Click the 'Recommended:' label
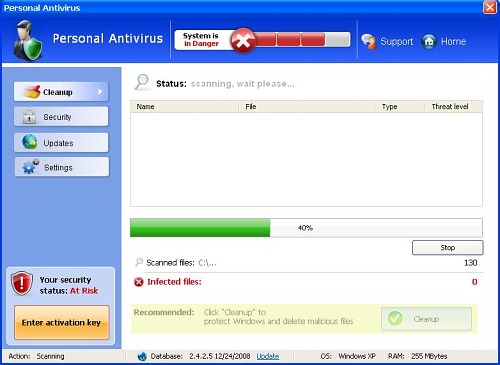This screenshot has height=365, width=500. 164,312
